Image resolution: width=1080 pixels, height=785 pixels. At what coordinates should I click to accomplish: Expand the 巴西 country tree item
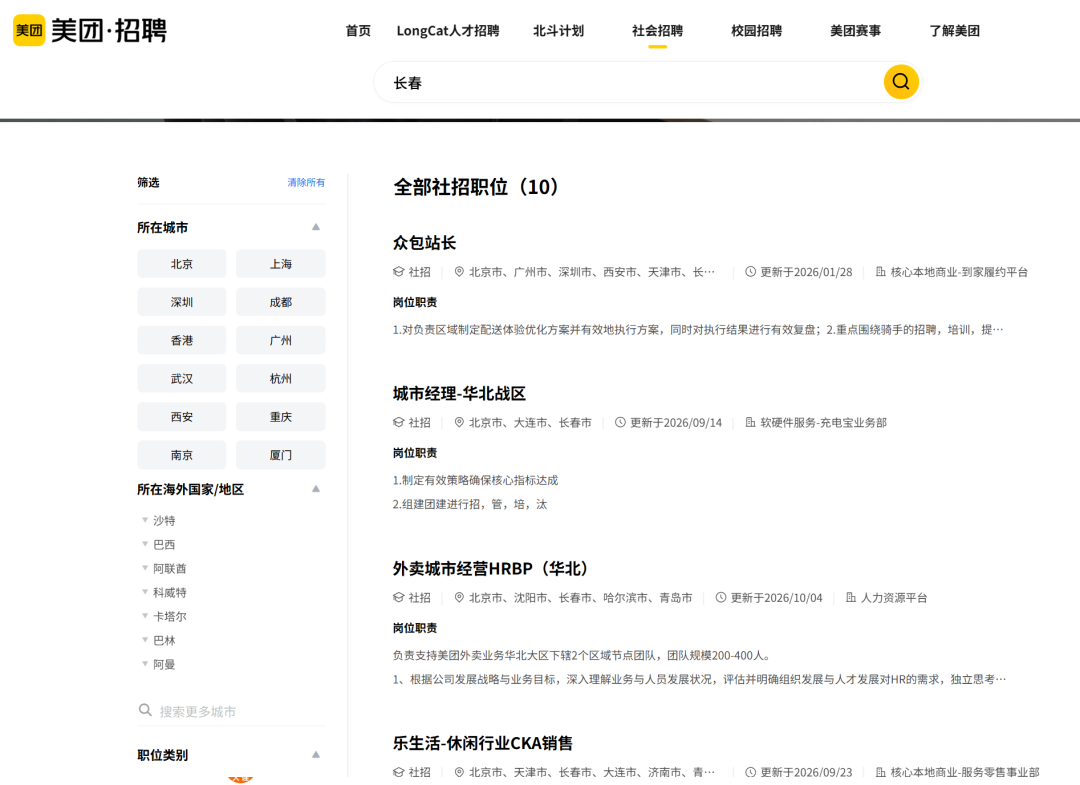point(145,544)
